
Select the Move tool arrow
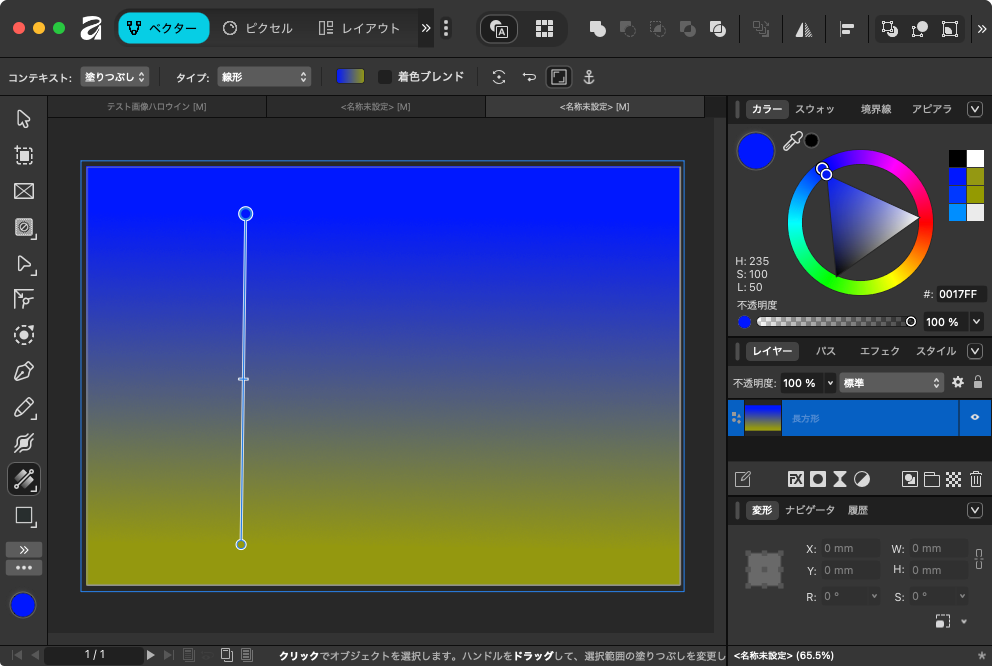pyautogui.click(x=24, y=120)
